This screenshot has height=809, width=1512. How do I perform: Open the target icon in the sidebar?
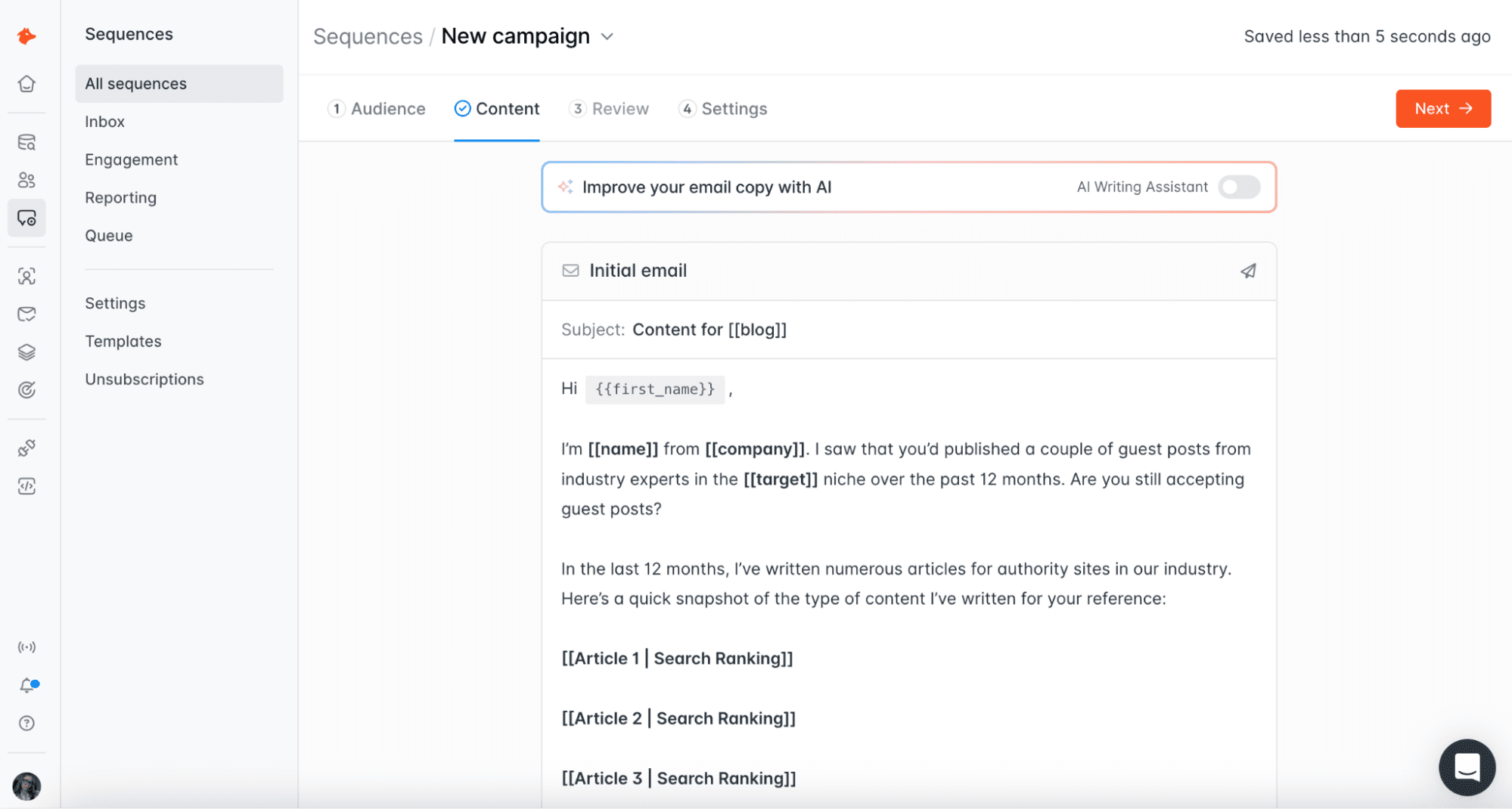pos(26,390)
